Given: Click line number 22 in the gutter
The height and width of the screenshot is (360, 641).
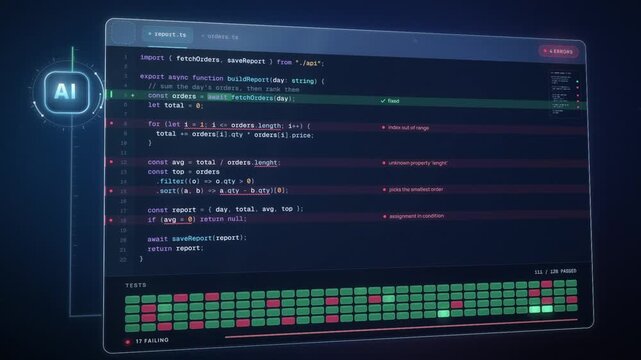Looking at the screenshot, I should [123, 259].
